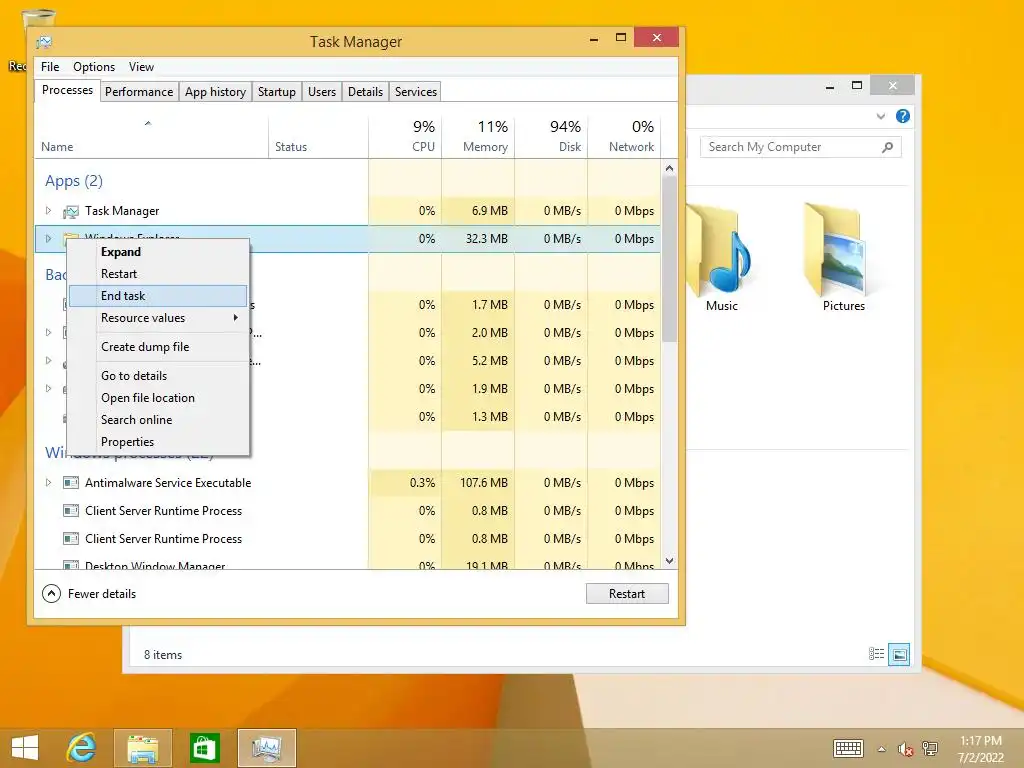Open the Windows Store taskbar icon

point(204,748)
